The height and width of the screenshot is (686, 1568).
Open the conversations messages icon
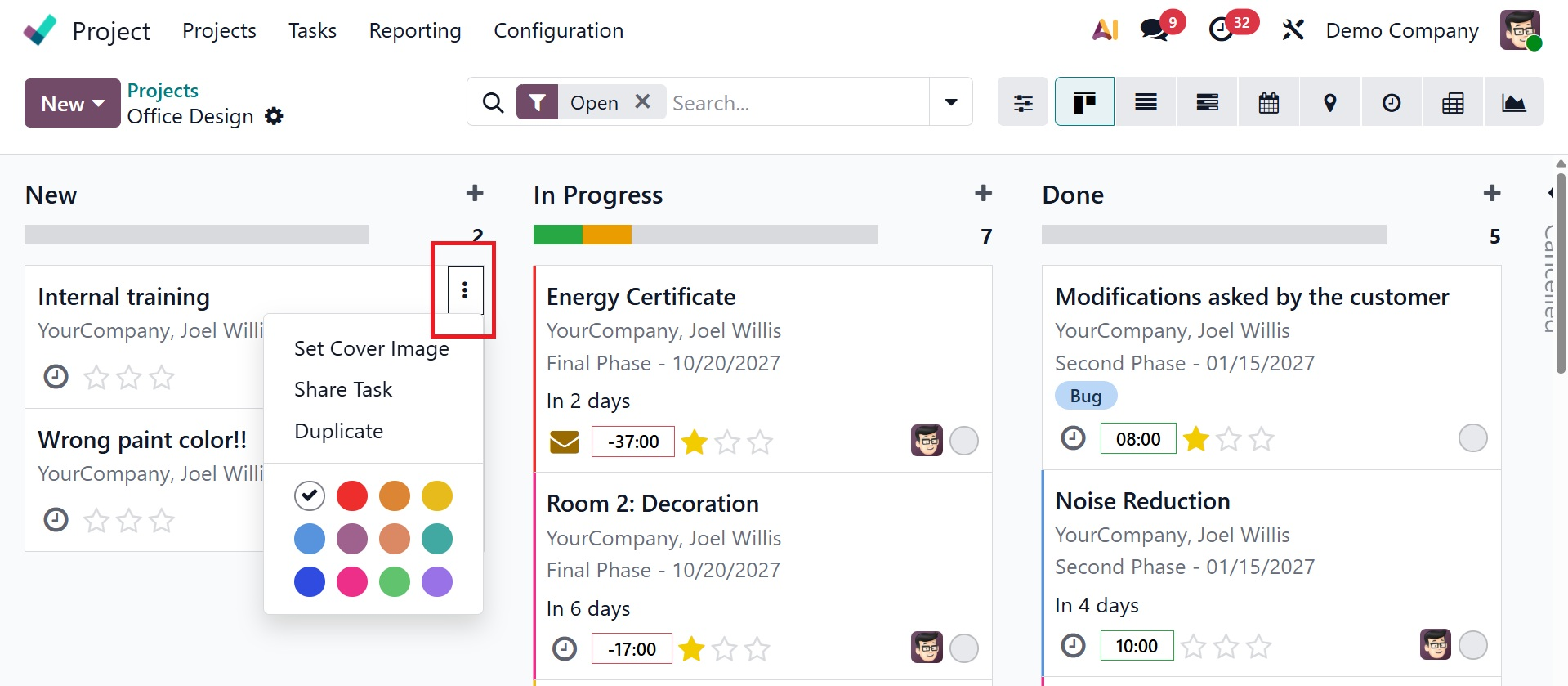[1154, 30]
